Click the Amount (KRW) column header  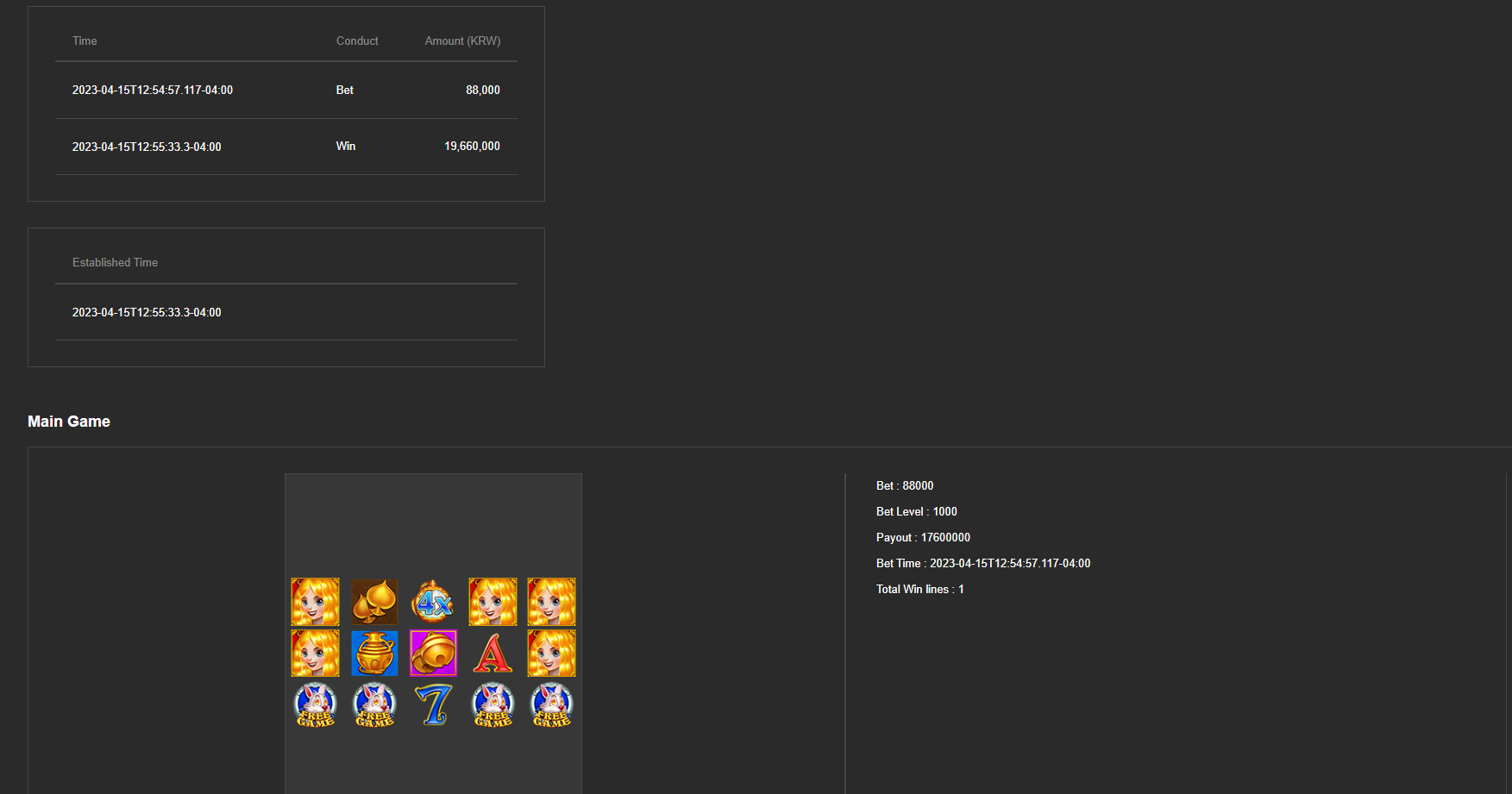(x=462, y=41)
